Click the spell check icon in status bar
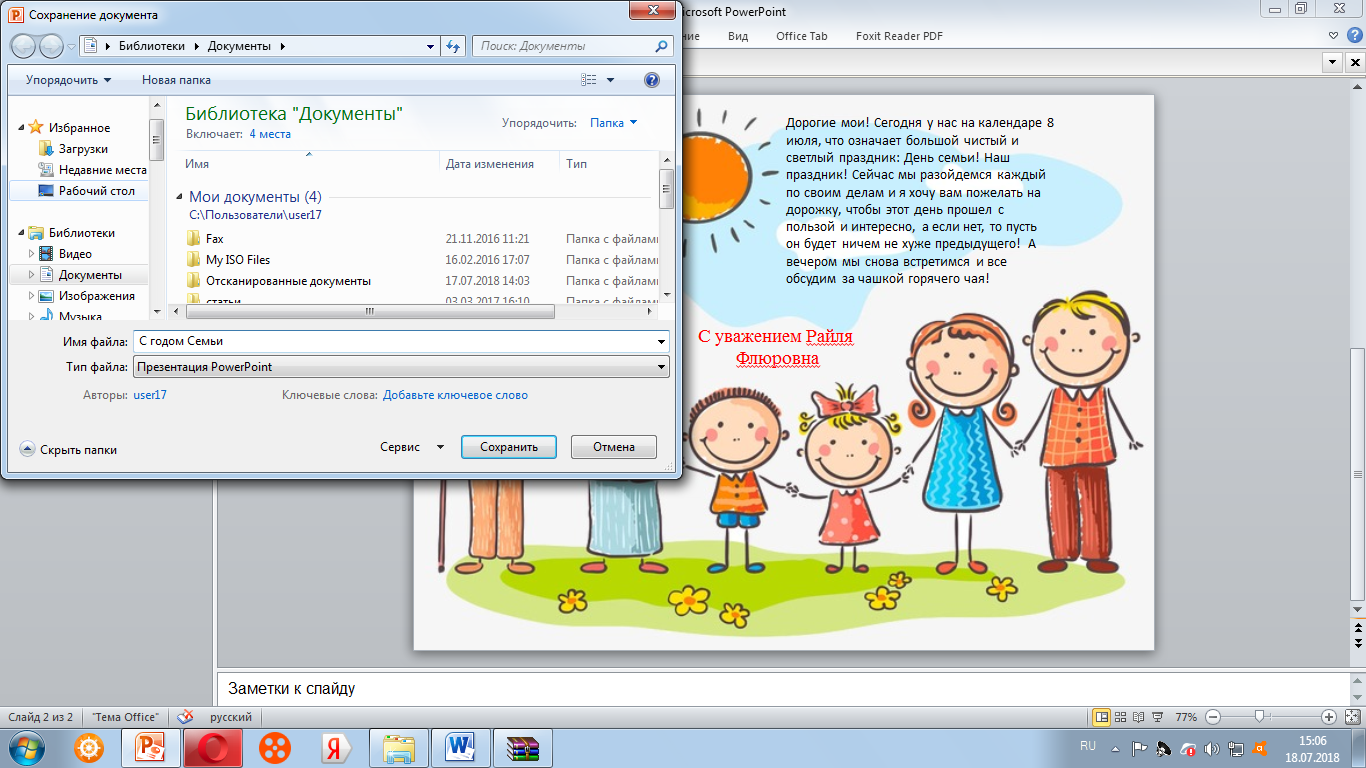This screenshot has width=1366, height=768. (x=184, y=717)
